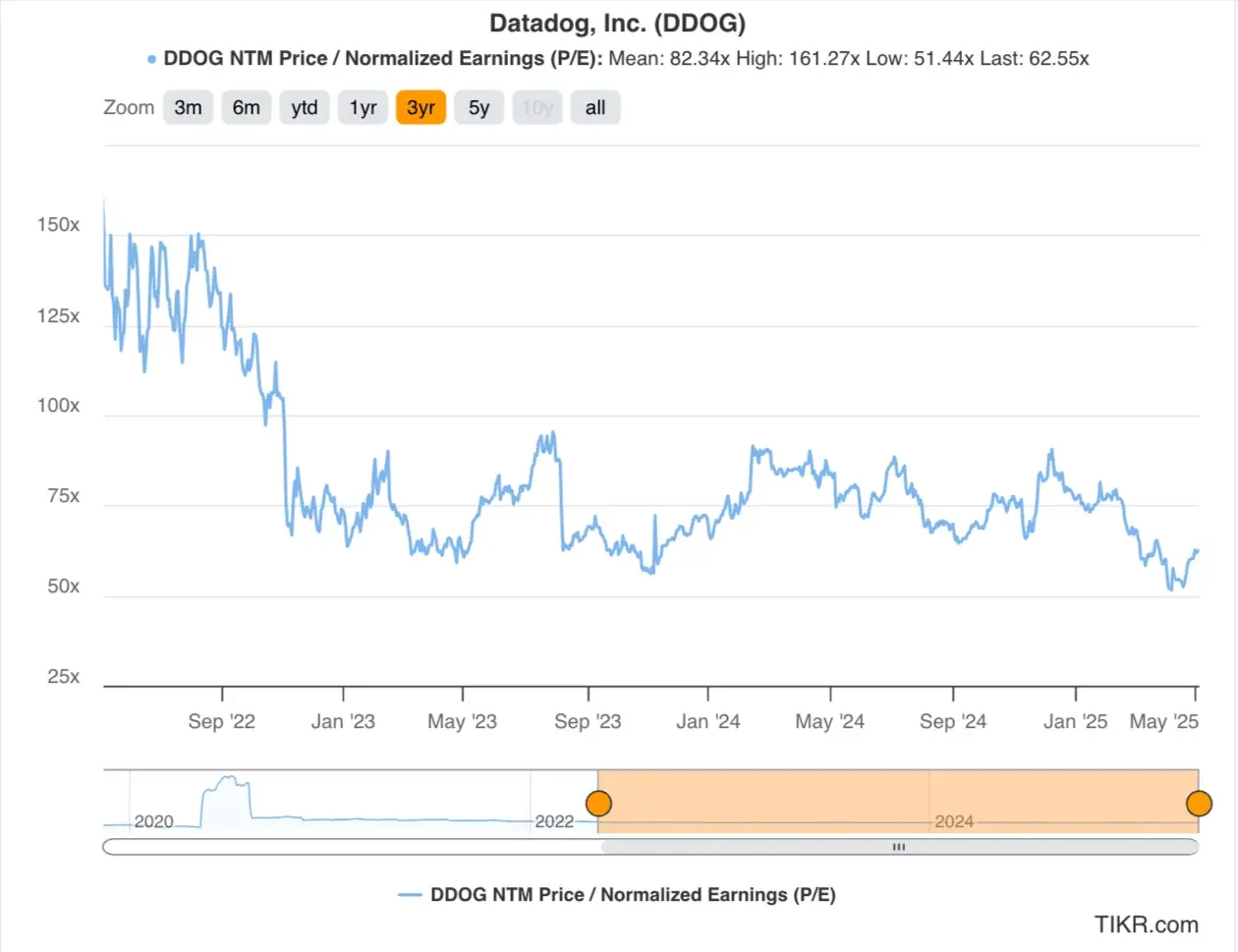Toggle DDOG NTM P/E series in legend
The image size is (1238, 952).
(617, 895)
